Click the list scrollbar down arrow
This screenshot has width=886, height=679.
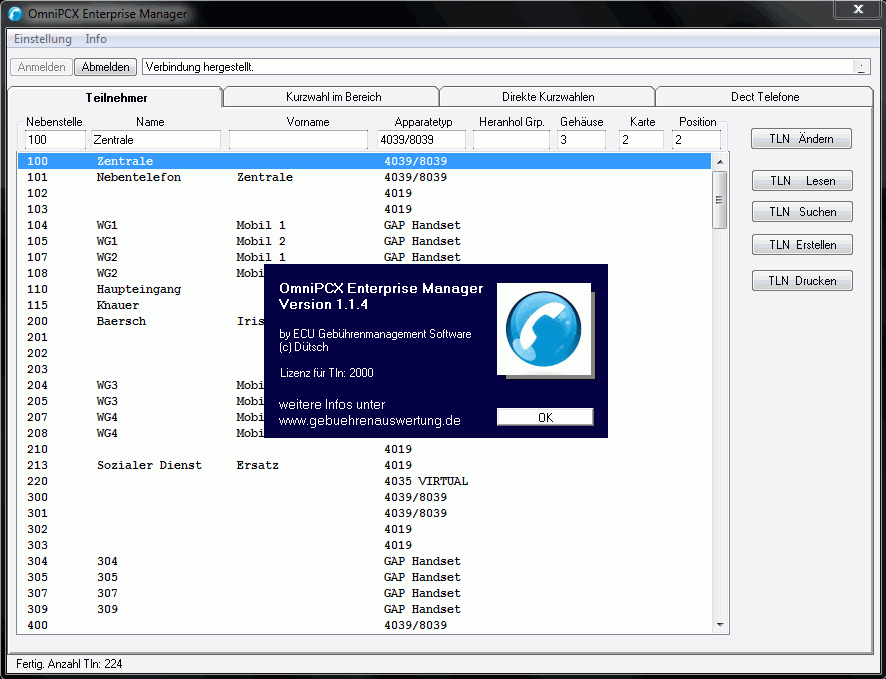(x=720, y=625)
